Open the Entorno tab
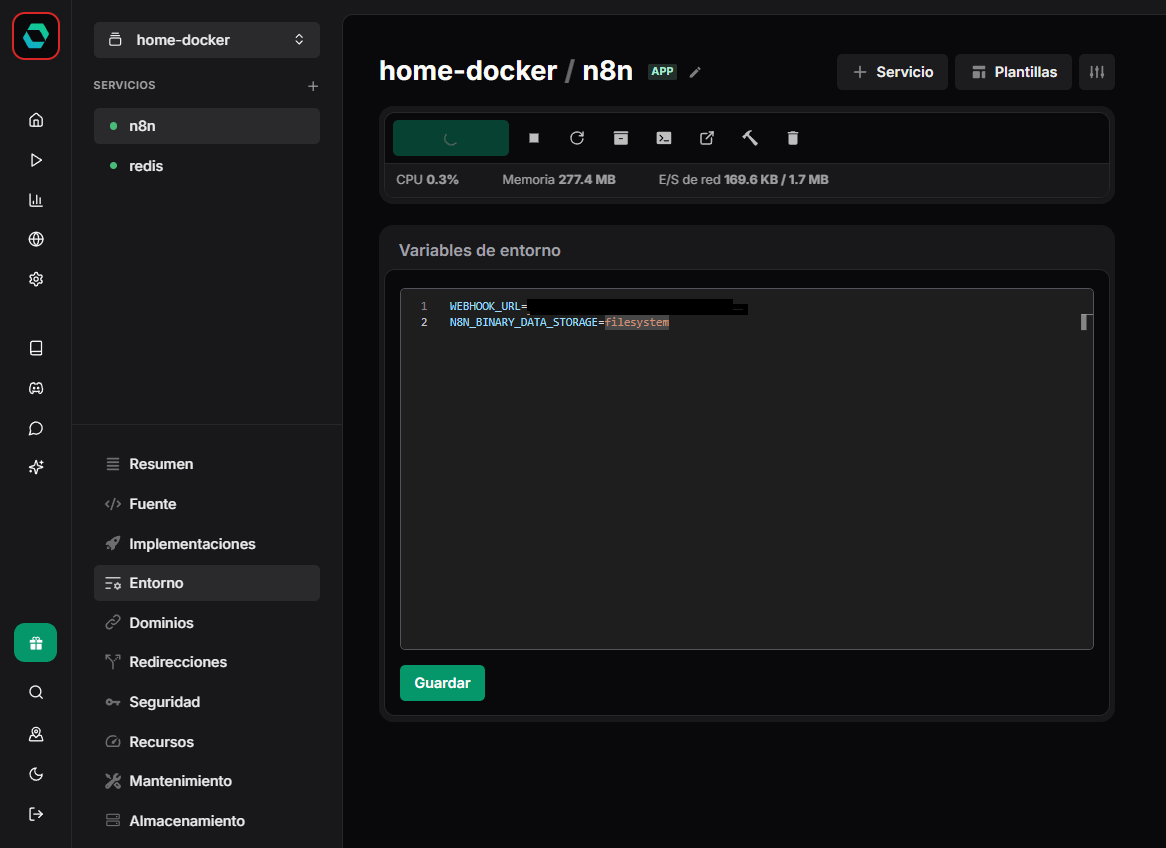Screen dimensions: 1166x848 tap(207, 583)
